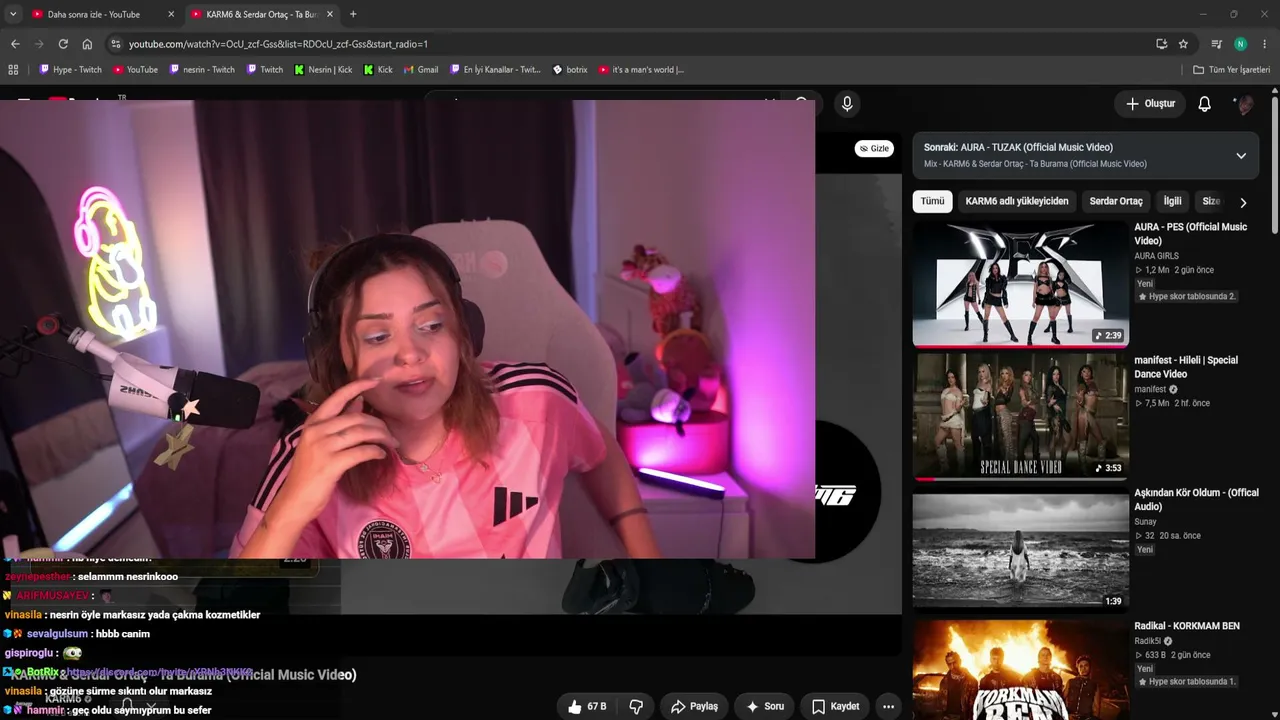The width and height of the screenshot is (1280, 720).
Task: Dislike the video with thumbs down
Action: [x=636, y=706]
